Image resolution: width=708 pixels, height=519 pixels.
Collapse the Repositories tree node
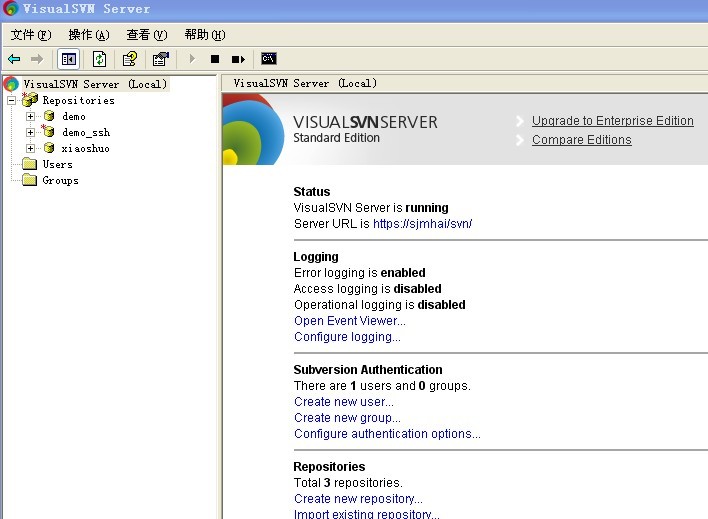click(12, 100)
